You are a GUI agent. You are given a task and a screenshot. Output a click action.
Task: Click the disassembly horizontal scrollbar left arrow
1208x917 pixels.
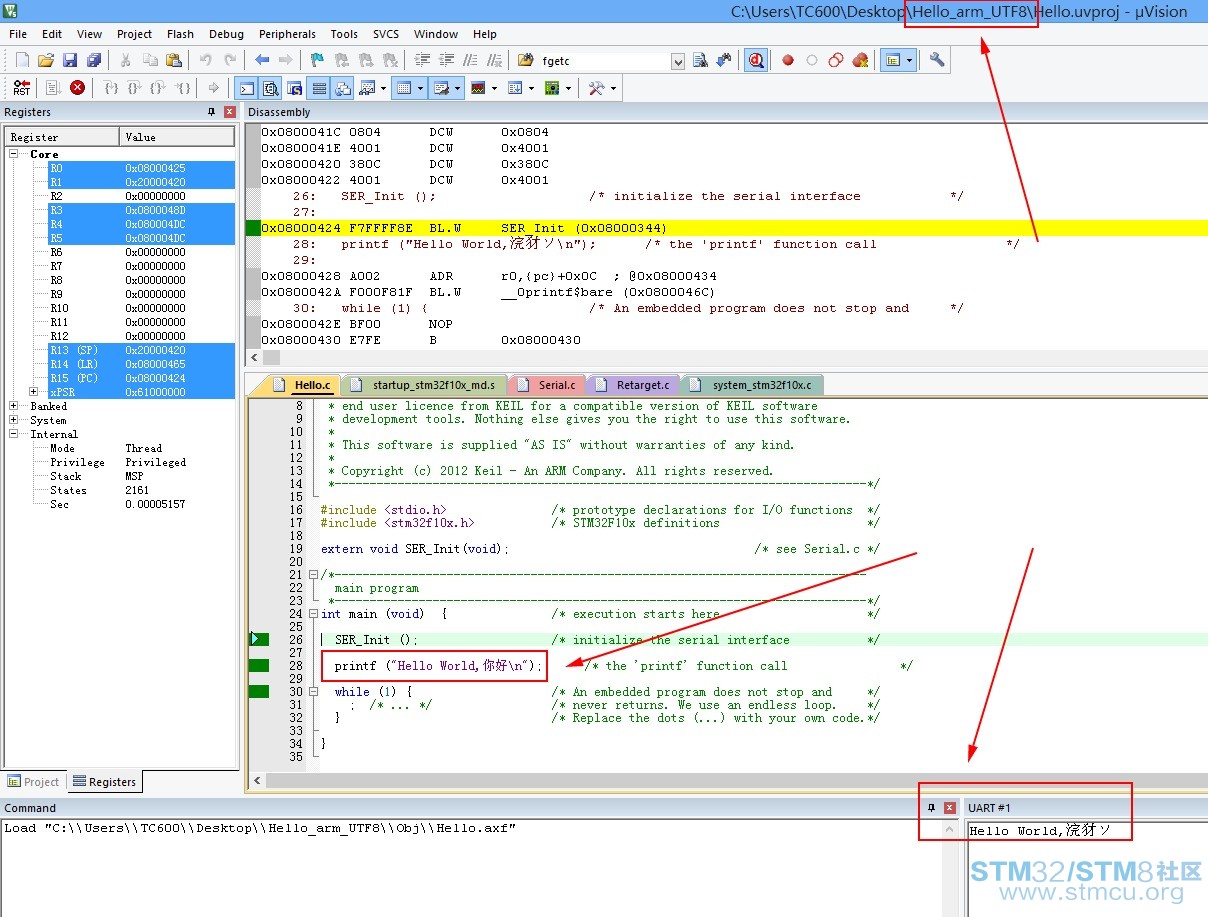coord(255,357)
